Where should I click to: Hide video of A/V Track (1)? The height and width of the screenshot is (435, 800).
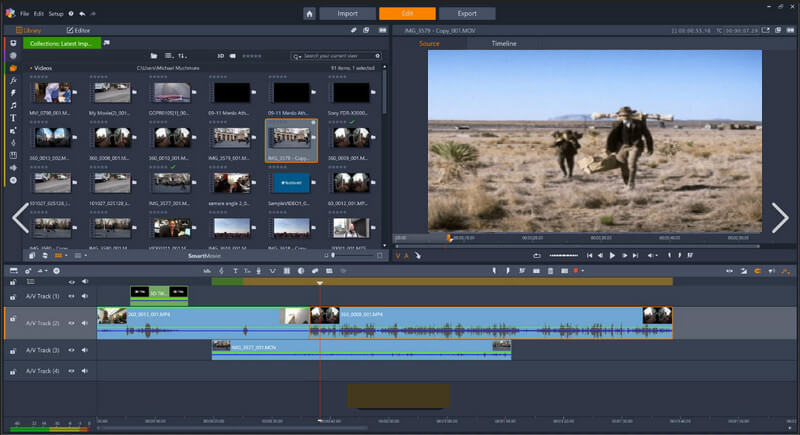click(71, 296)
